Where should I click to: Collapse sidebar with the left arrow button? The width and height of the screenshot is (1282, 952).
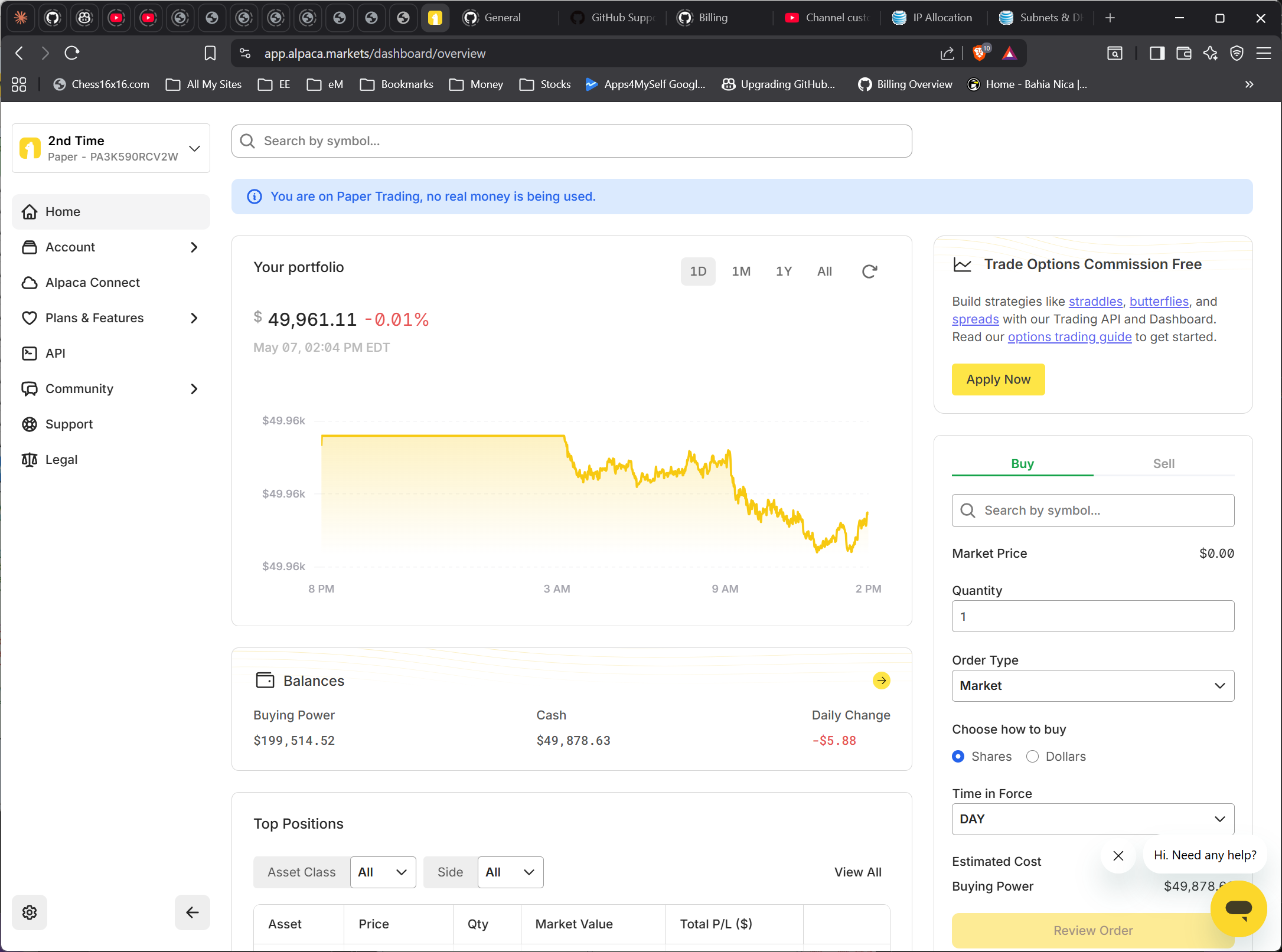tap(193, 912)
